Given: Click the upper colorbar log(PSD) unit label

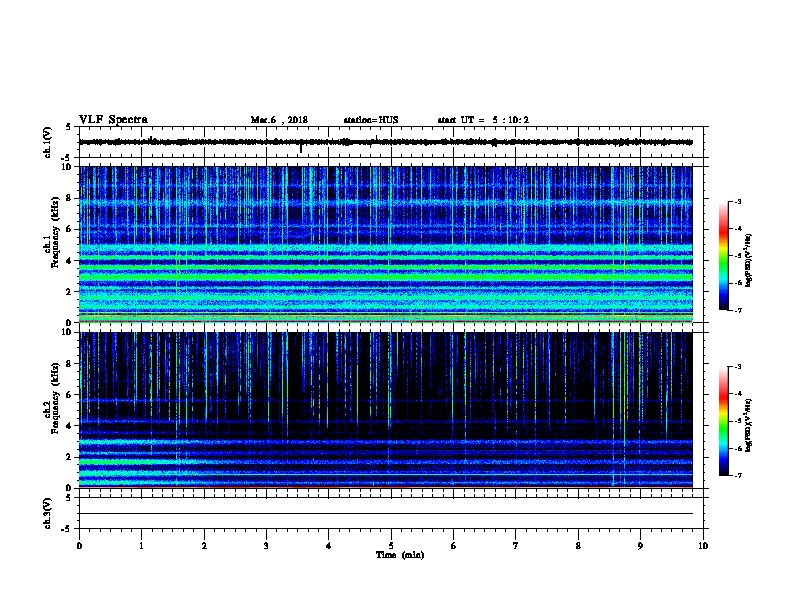Looking at the screenshot, I should [749, 261].
